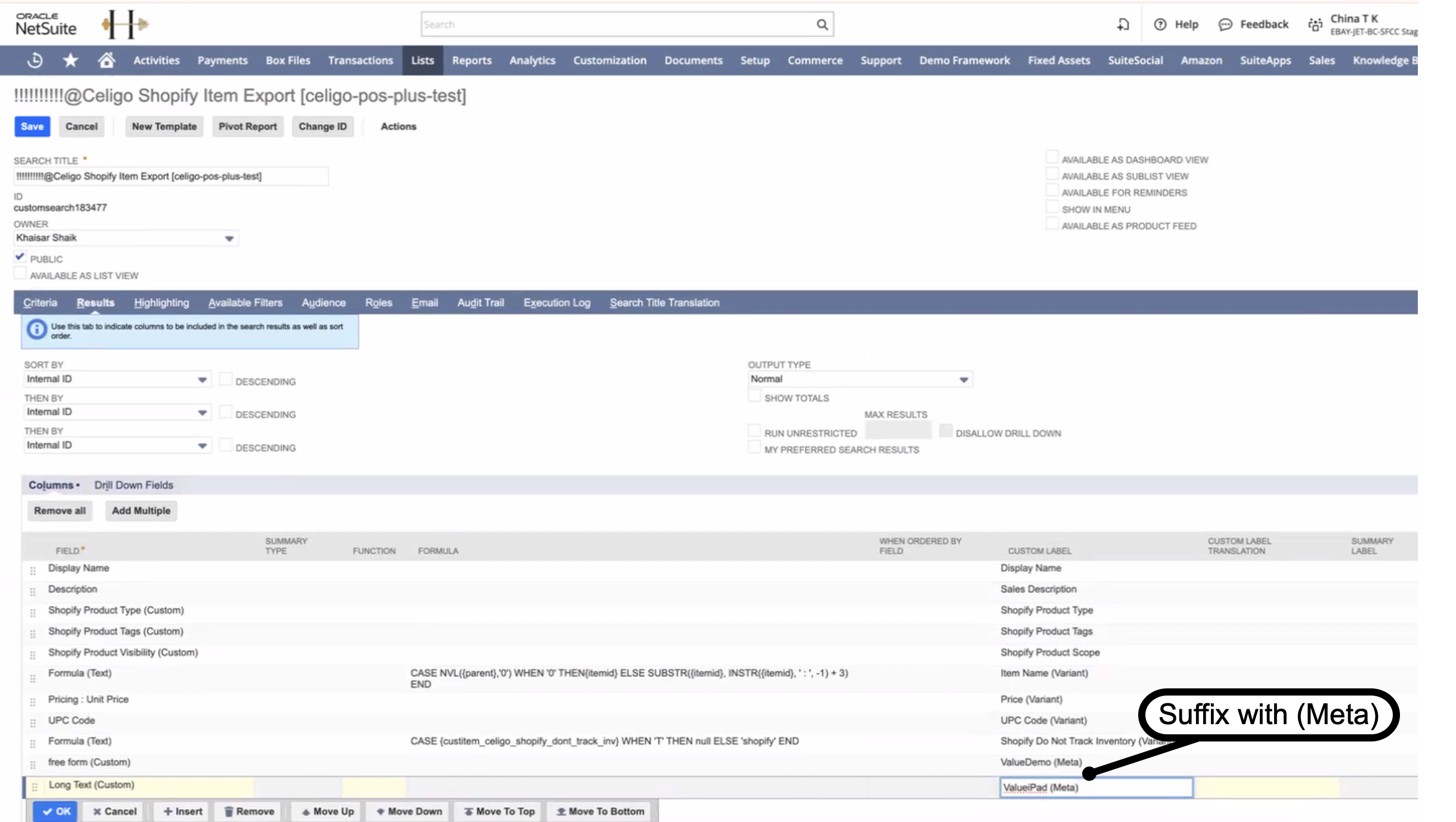Grab the drag handle on Shopify Product Type row
Image resolution: width=1456 pixels, height=822 pixels.
coord(33,613)
